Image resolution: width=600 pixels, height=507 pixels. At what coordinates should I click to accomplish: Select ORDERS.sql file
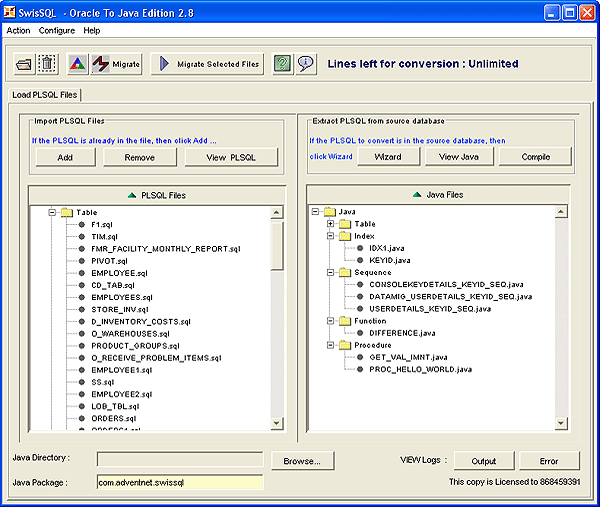[114, 419]
